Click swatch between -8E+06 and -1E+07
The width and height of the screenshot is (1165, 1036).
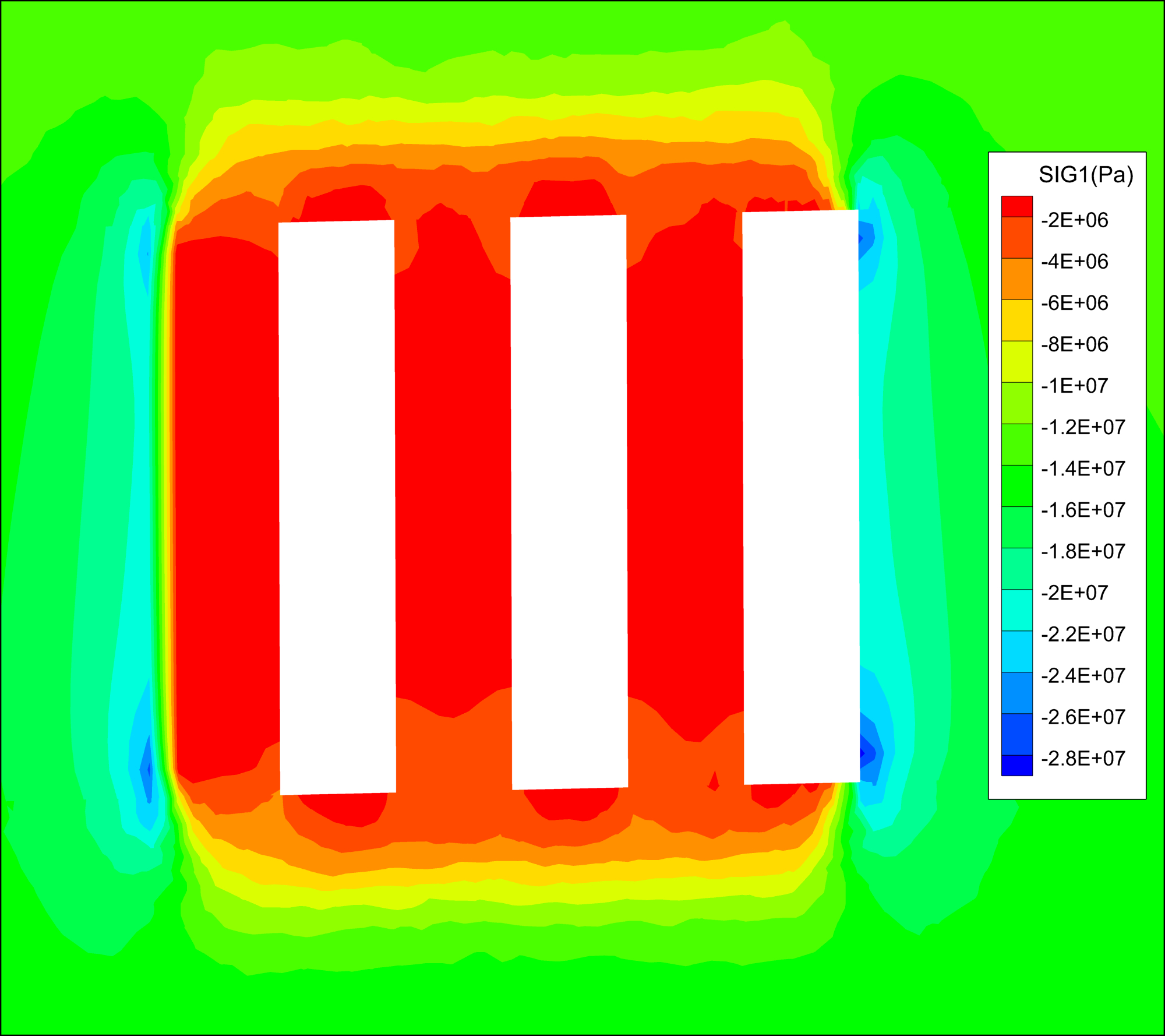pyautogui.click(x=1016, y=361)
